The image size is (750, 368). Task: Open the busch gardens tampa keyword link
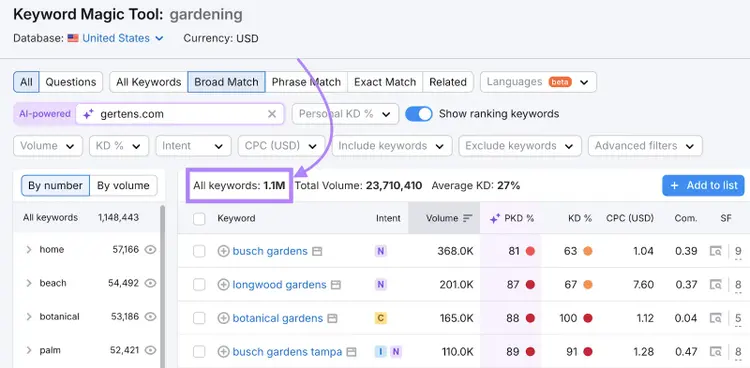[x=287, y=352]
